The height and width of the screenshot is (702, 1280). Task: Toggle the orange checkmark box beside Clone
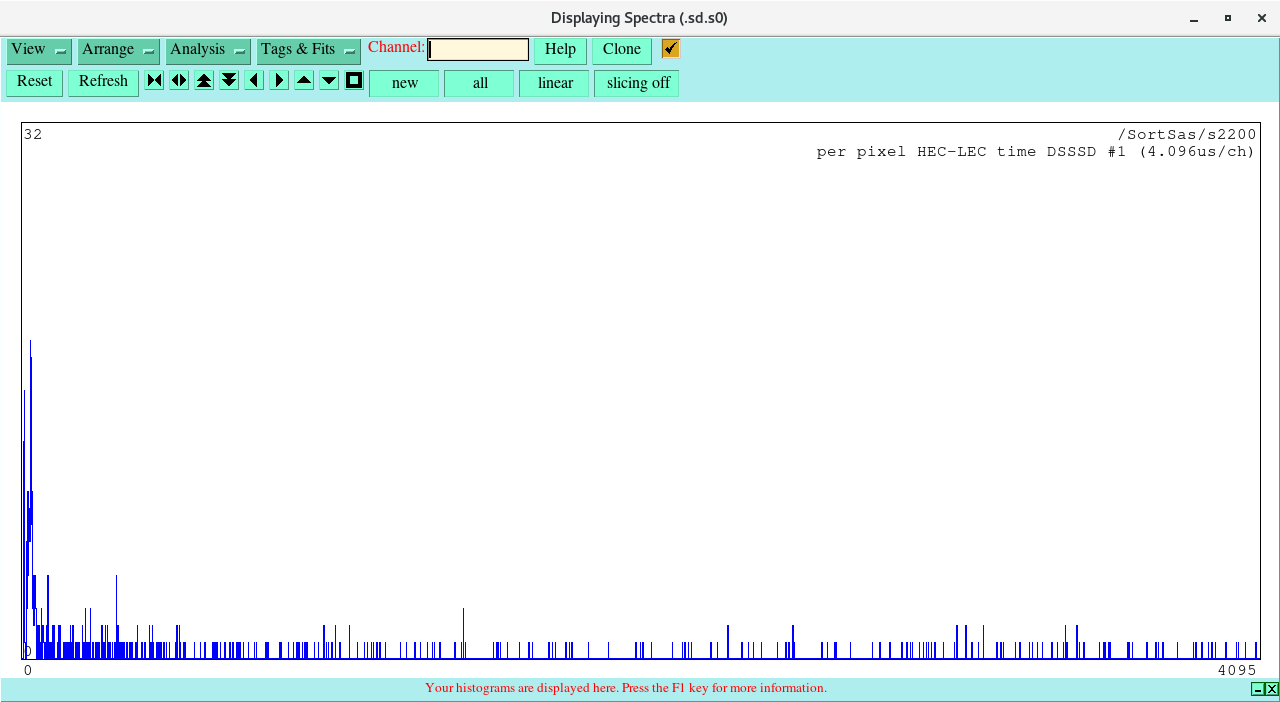click(670, 49)
